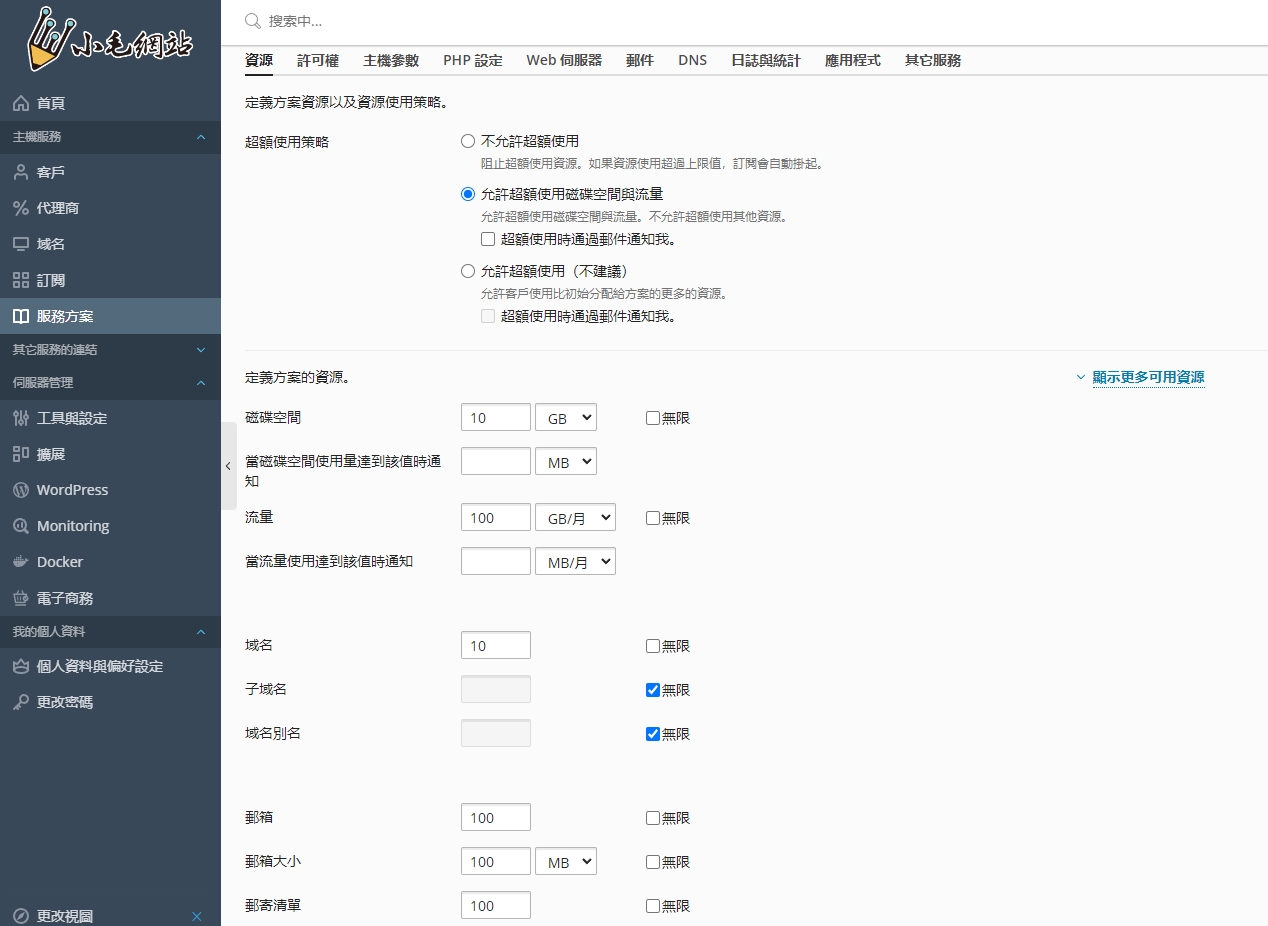Open the 流量 GB/月 unit dropdown

click(x=575, y=518)
